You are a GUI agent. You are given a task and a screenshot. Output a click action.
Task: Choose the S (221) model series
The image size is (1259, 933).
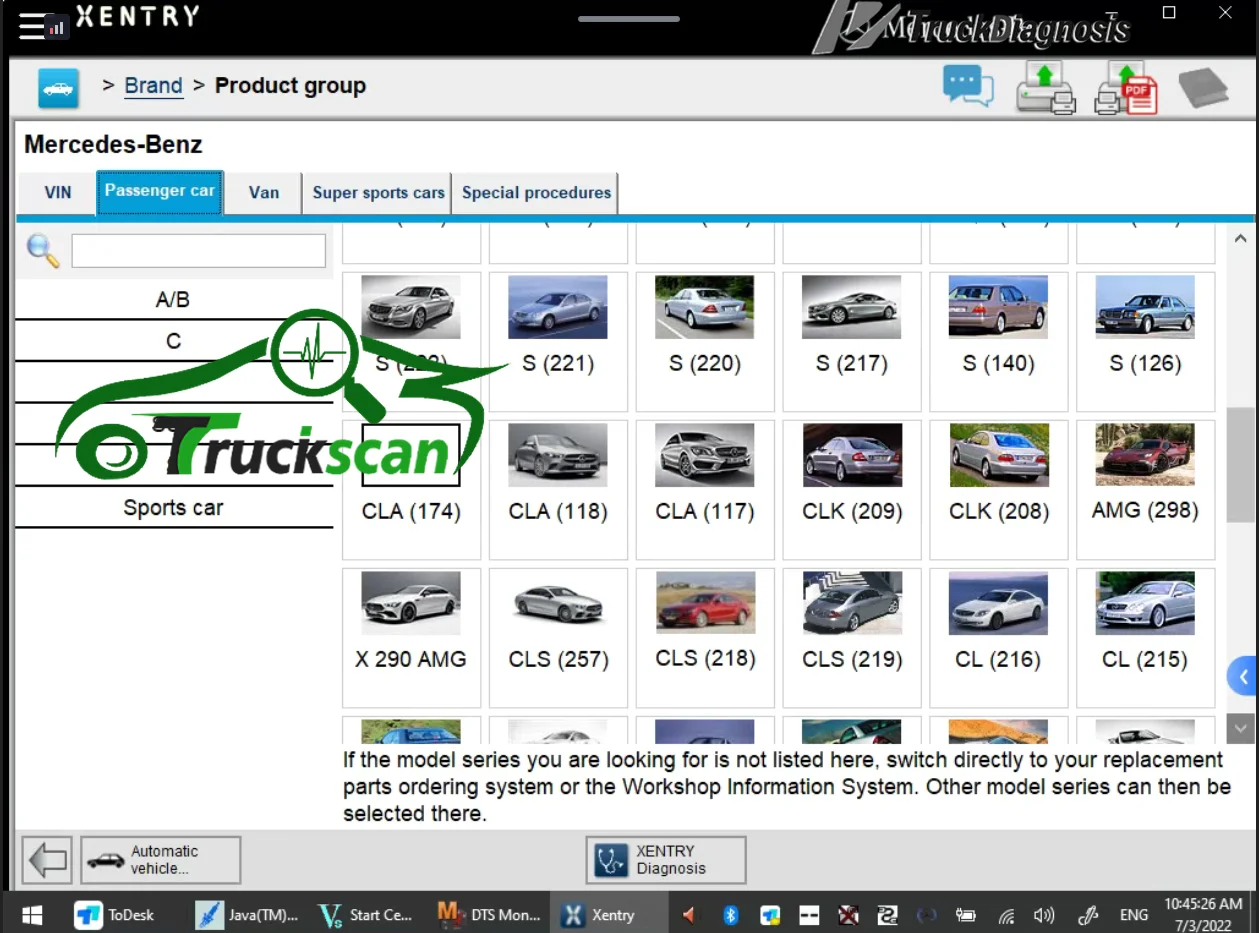click(558, 342)
